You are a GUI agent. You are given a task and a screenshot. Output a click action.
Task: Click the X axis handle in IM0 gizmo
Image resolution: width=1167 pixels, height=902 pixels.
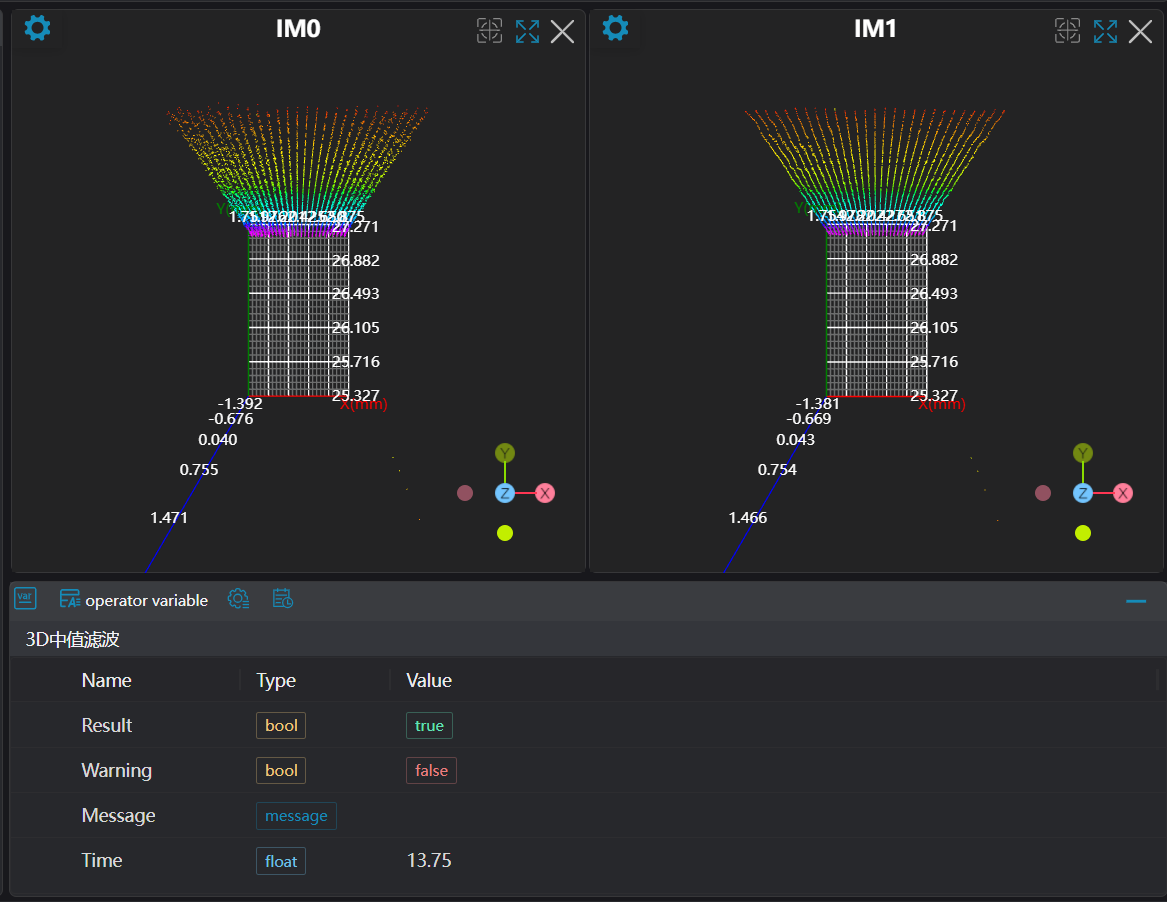pos(545,493)
